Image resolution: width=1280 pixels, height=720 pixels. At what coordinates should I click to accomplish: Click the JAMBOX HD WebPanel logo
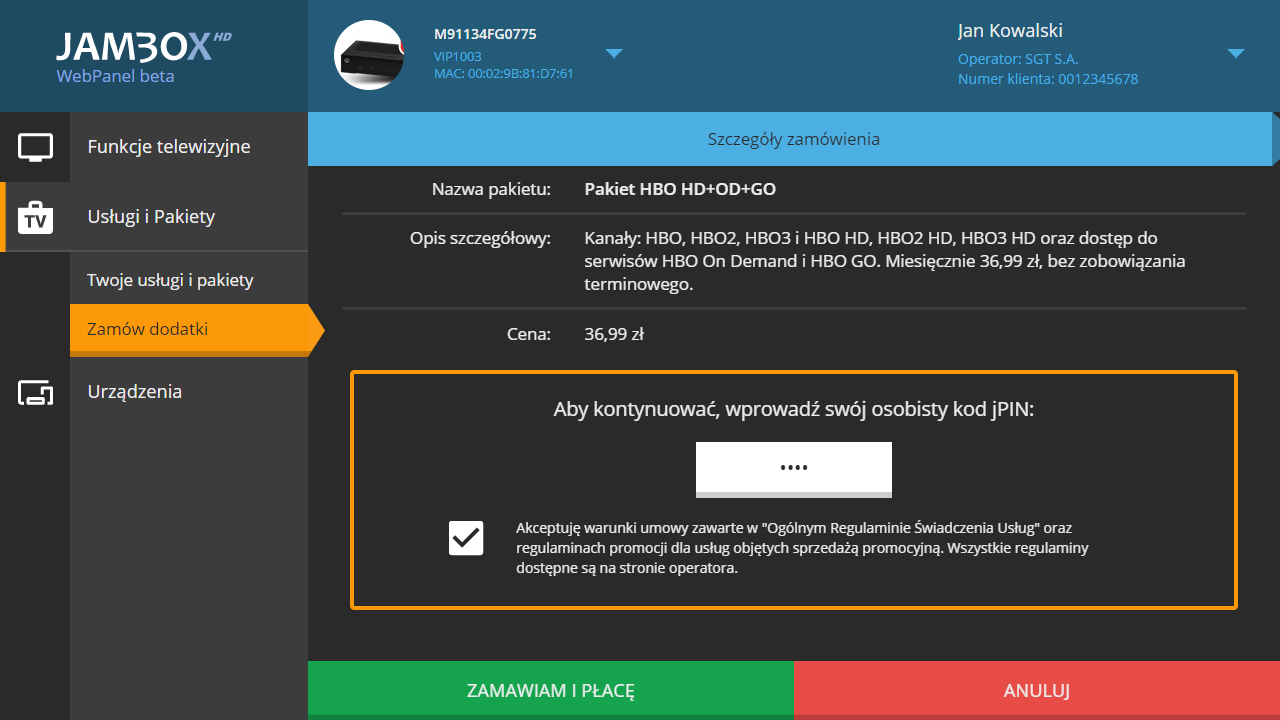[144, 56]
